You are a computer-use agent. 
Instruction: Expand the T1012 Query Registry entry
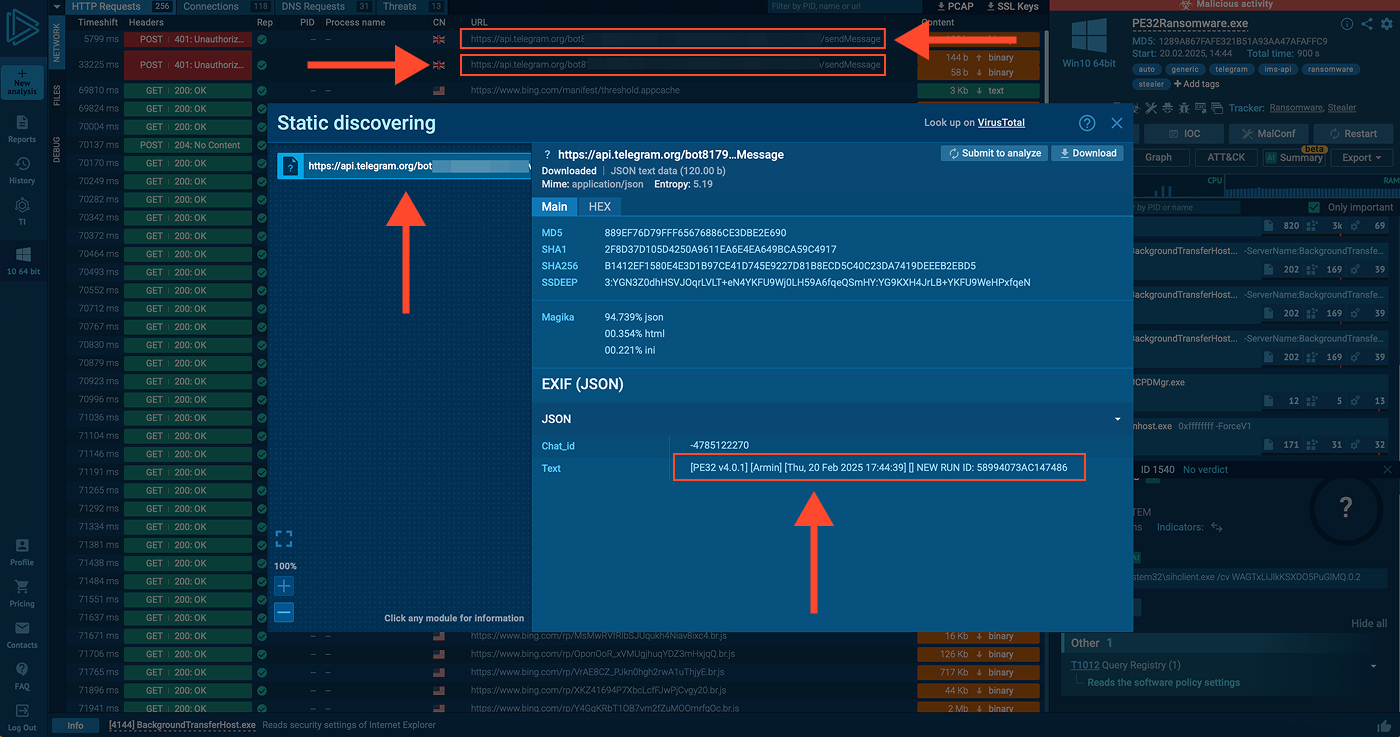[x=1373, y=664]
